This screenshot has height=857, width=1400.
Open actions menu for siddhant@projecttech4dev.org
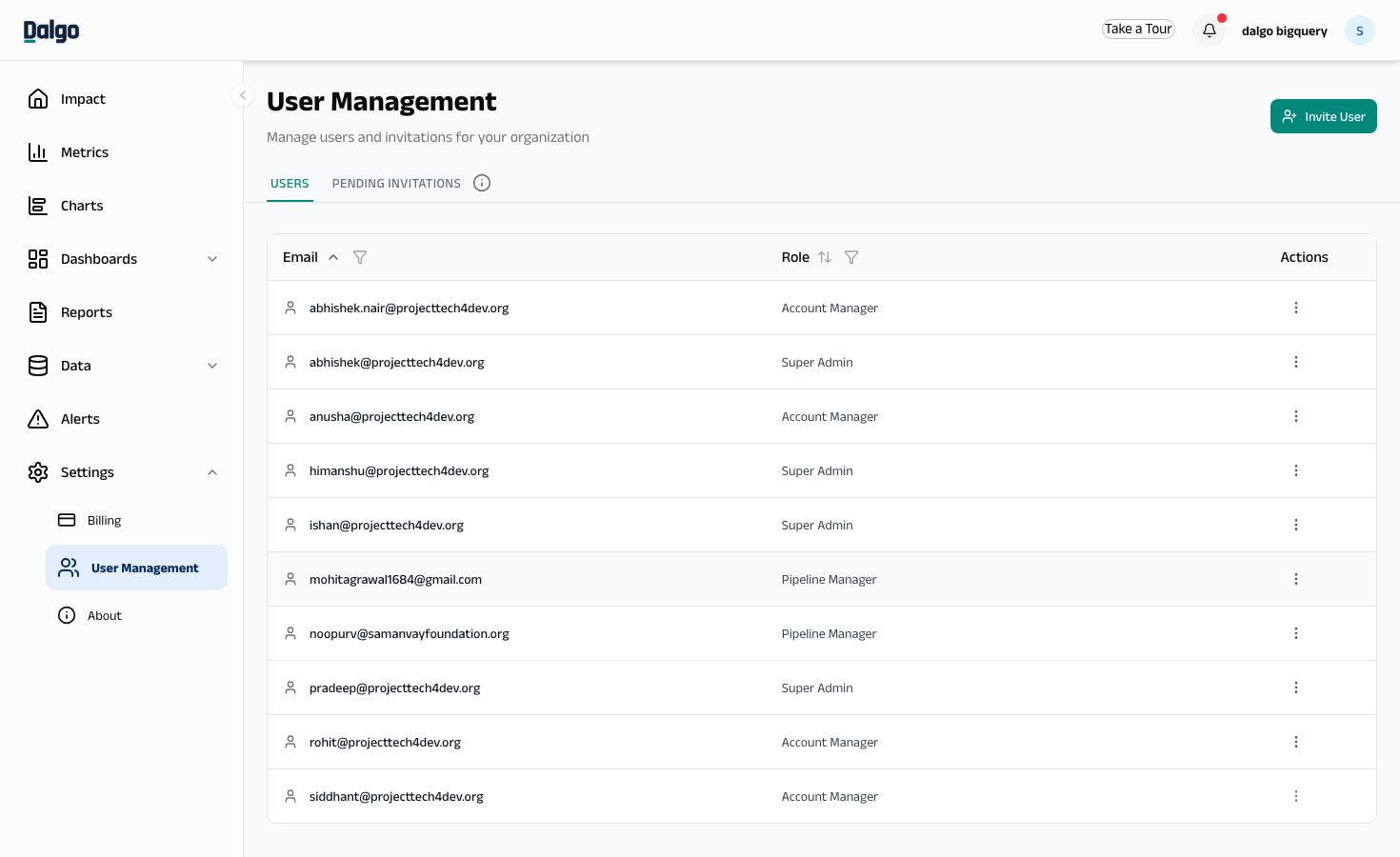[1296, 796]
